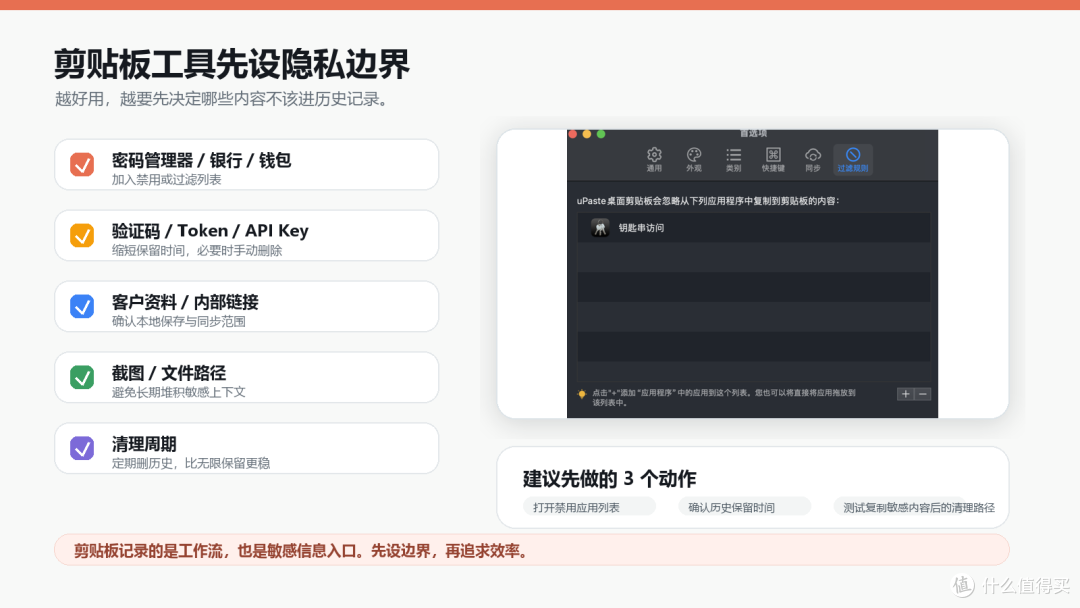Click the heading 截图 / 文件路径
The height and width of the screenshot is (608, 1080).
point(169,373)
